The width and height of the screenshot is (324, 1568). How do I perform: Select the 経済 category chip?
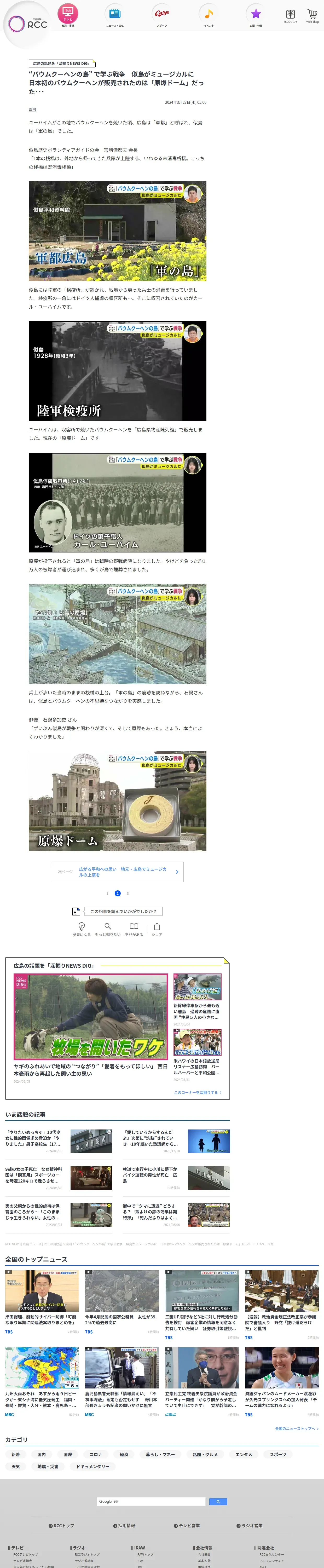point(124,1454)
